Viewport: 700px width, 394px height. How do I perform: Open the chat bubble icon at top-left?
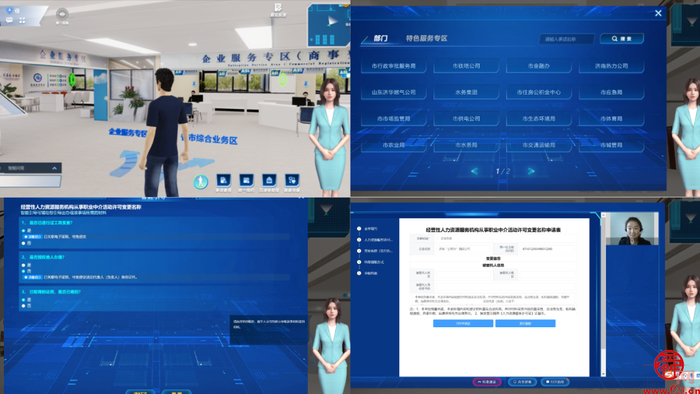tap(9, 20)
